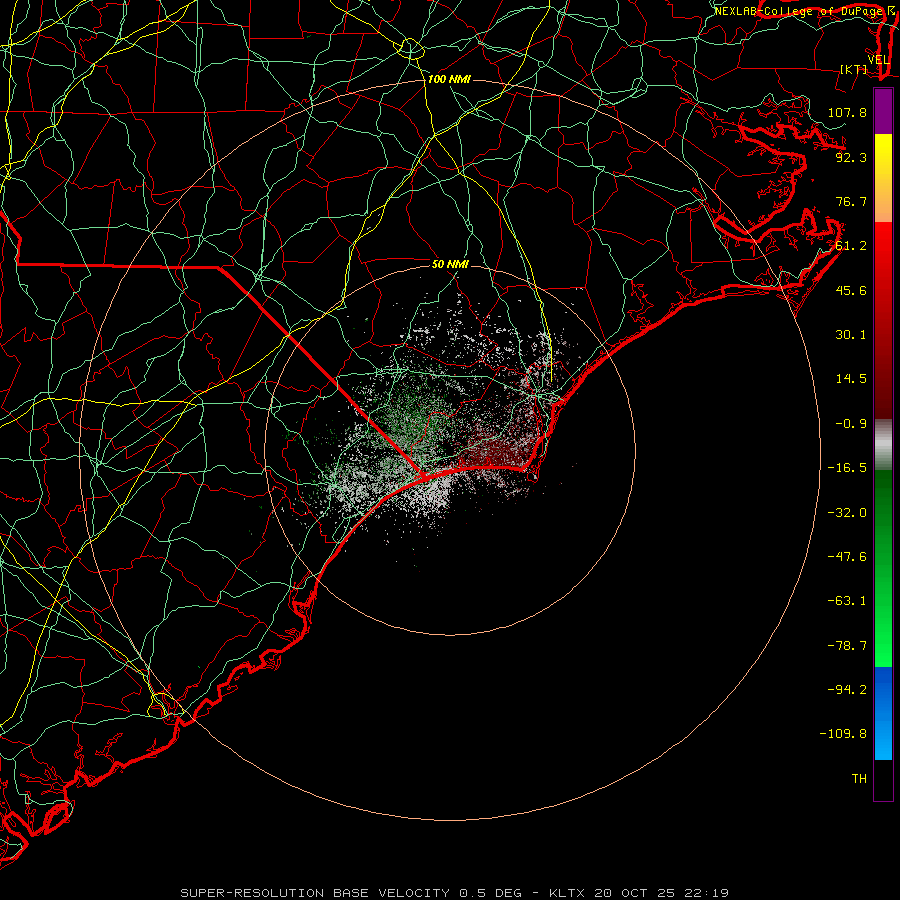Click the yellow-orange segment of the color bar
900x900 pixels.
883,178
